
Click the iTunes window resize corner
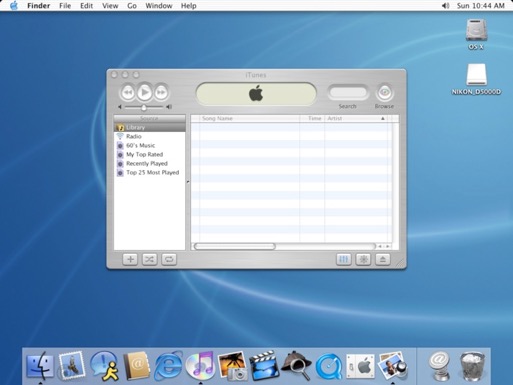point(400,263)
